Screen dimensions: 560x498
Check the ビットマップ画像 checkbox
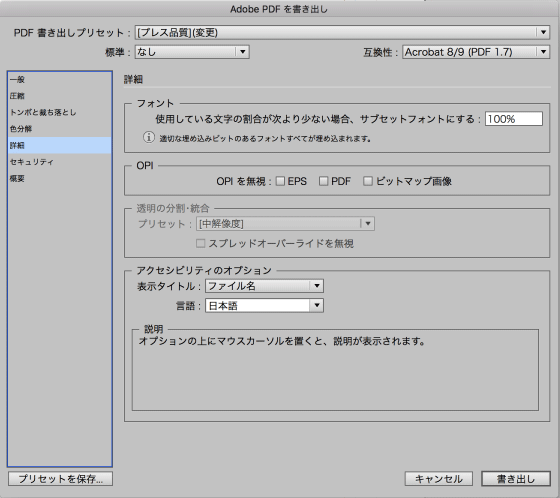pos(368,181)
